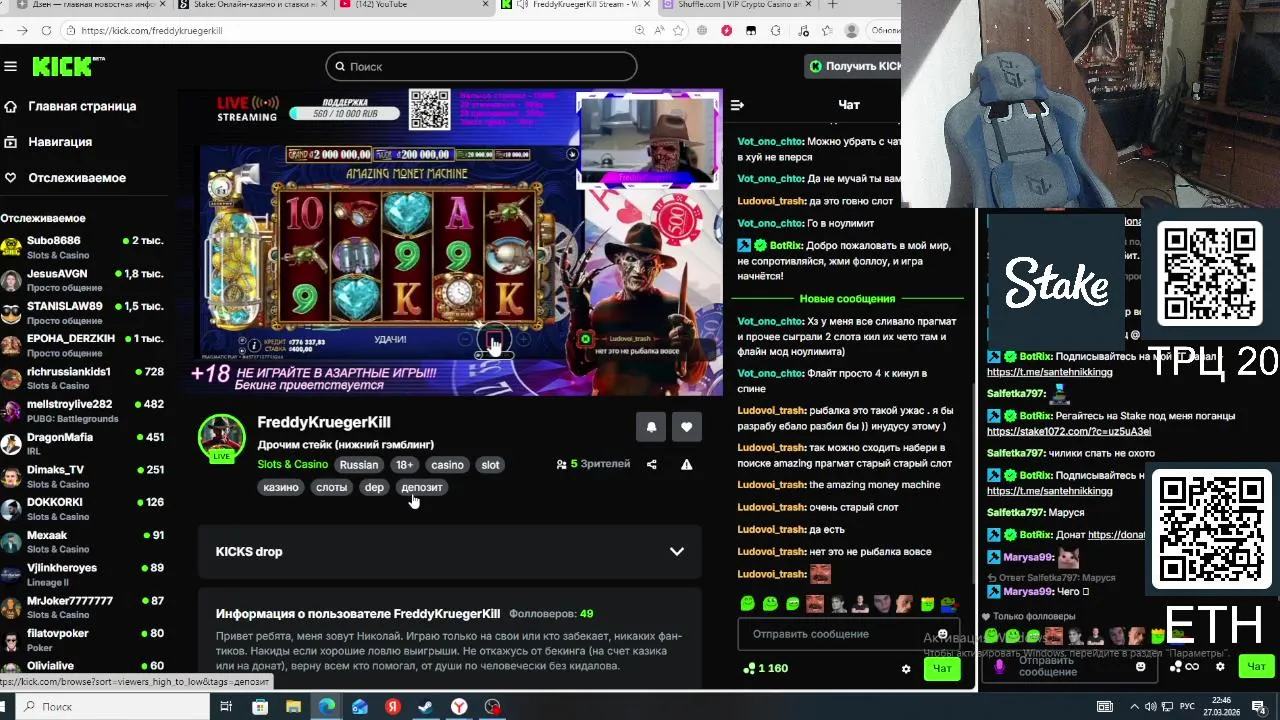Open JesusAVGN channel in followed list
The height and width of the screenshot is (720, 1280).
(82, 280)
